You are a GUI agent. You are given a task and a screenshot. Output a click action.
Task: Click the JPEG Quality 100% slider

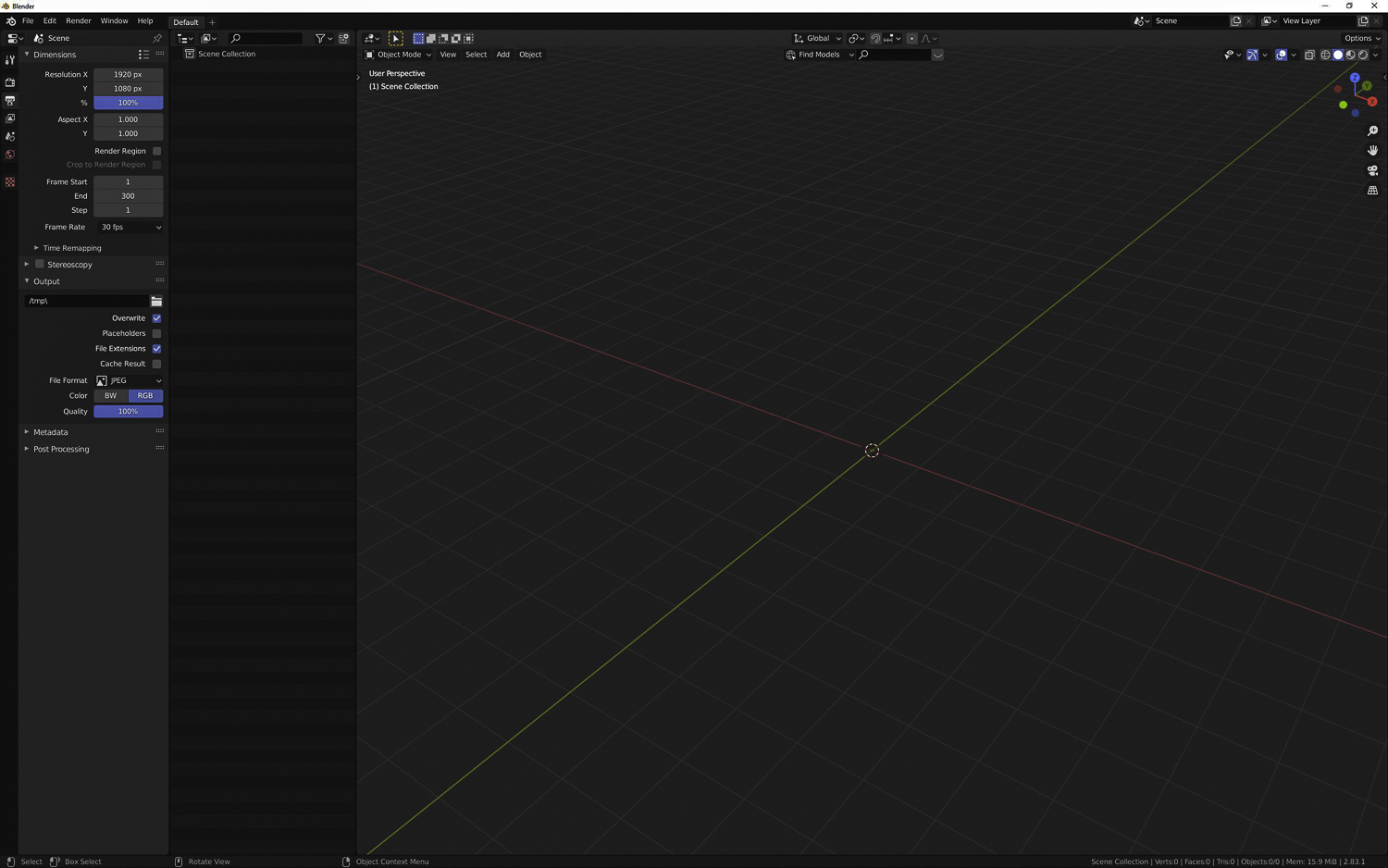129,412
